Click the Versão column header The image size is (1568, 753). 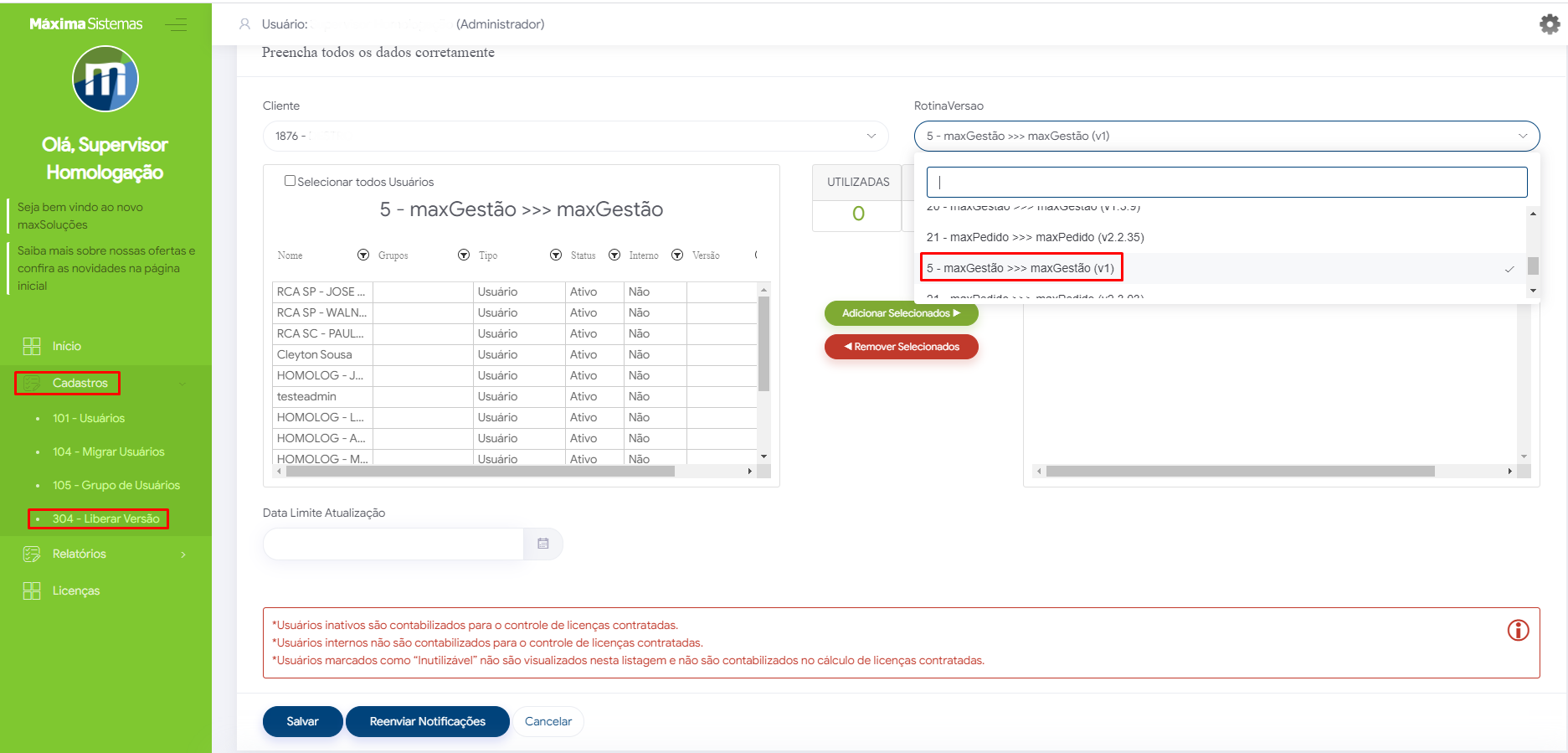(x=706, y=255)
